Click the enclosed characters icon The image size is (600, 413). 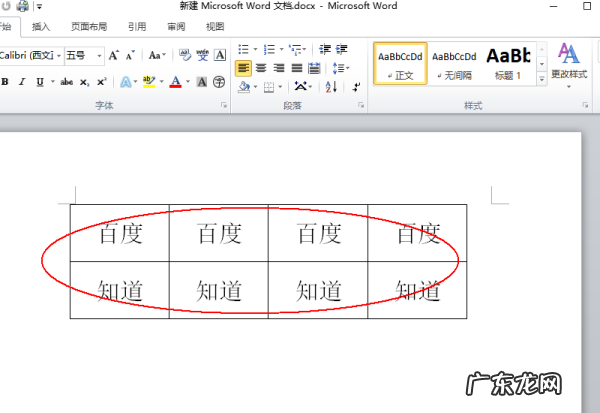[x=219, y=82]
